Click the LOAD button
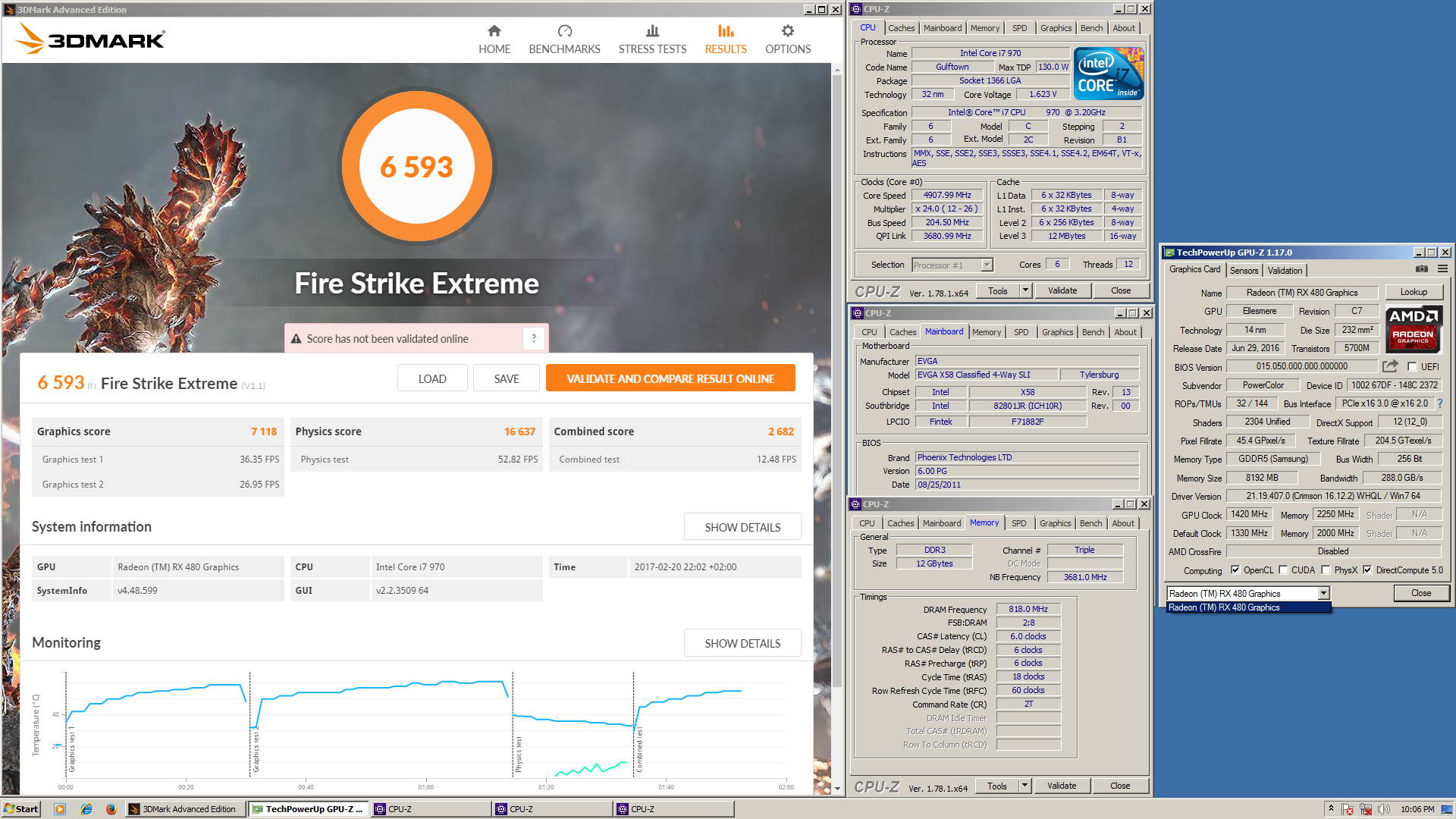Image resolution: width=1456 pixels, height=819 pixels. [x=432, y=378]
